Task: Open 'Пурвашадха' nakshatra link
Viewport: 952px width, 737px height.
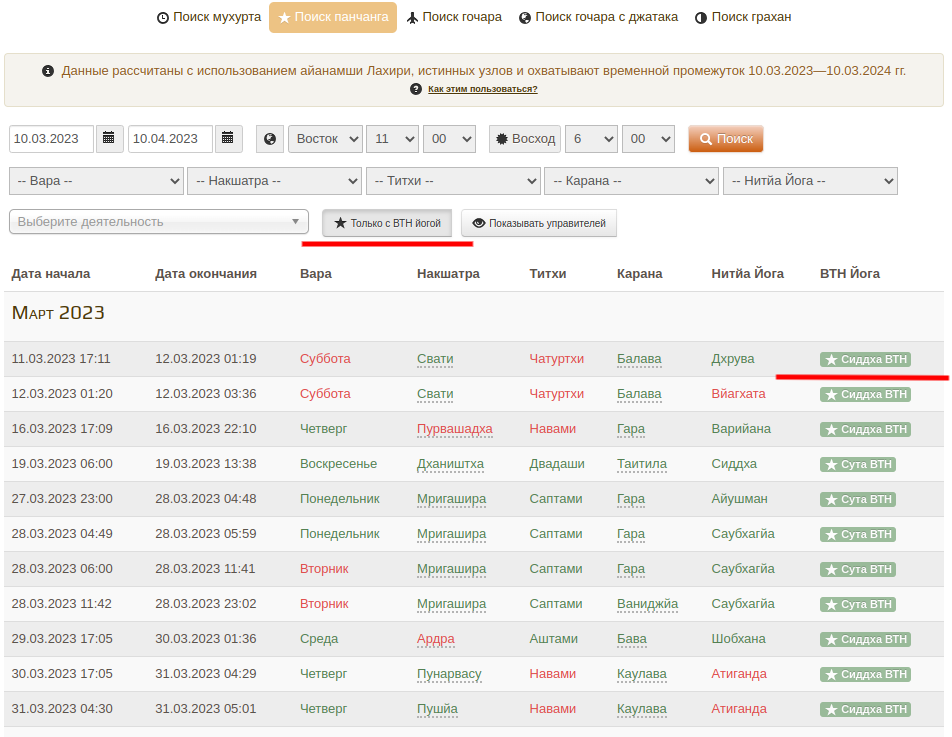Action: click(x=455, y=429)
